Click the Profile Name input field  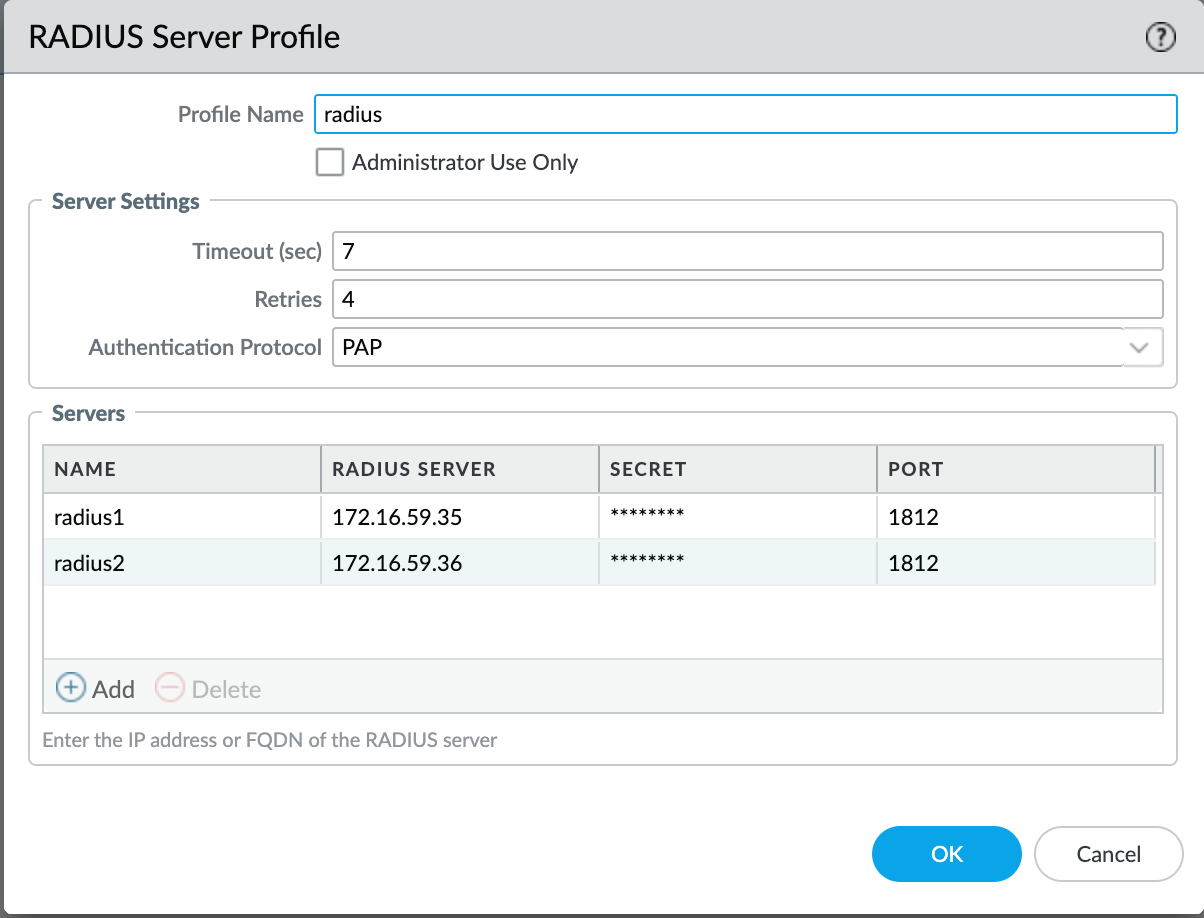745,114
